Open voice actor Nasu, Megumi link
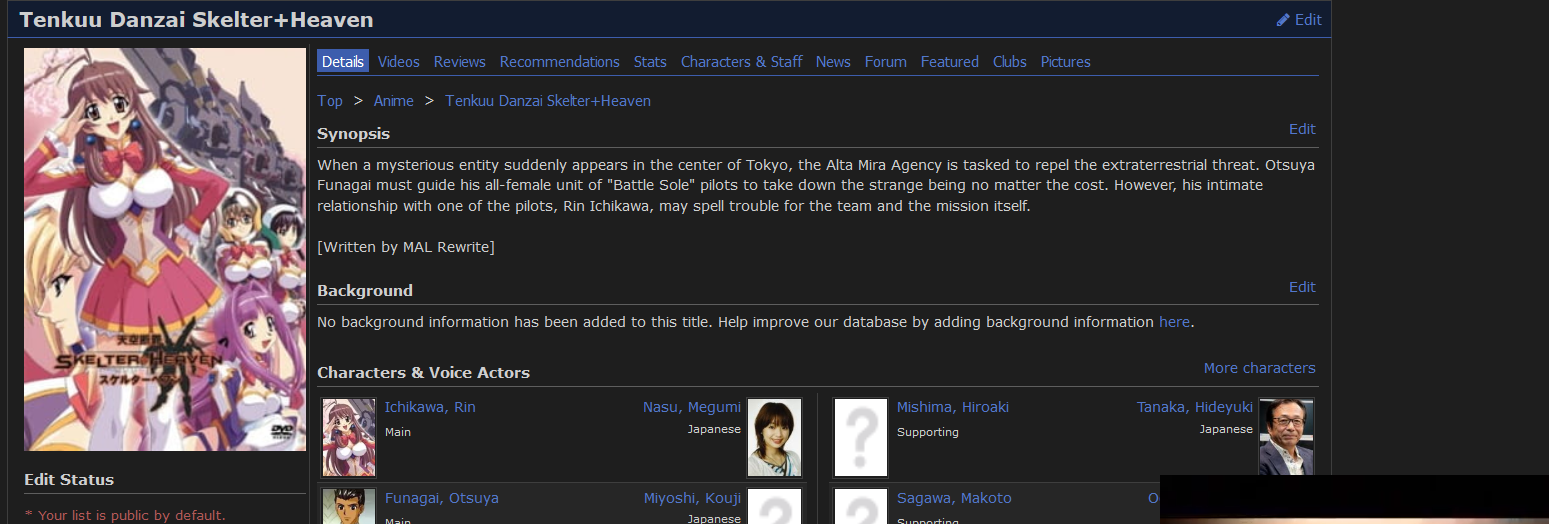 (x=692, y=407)
